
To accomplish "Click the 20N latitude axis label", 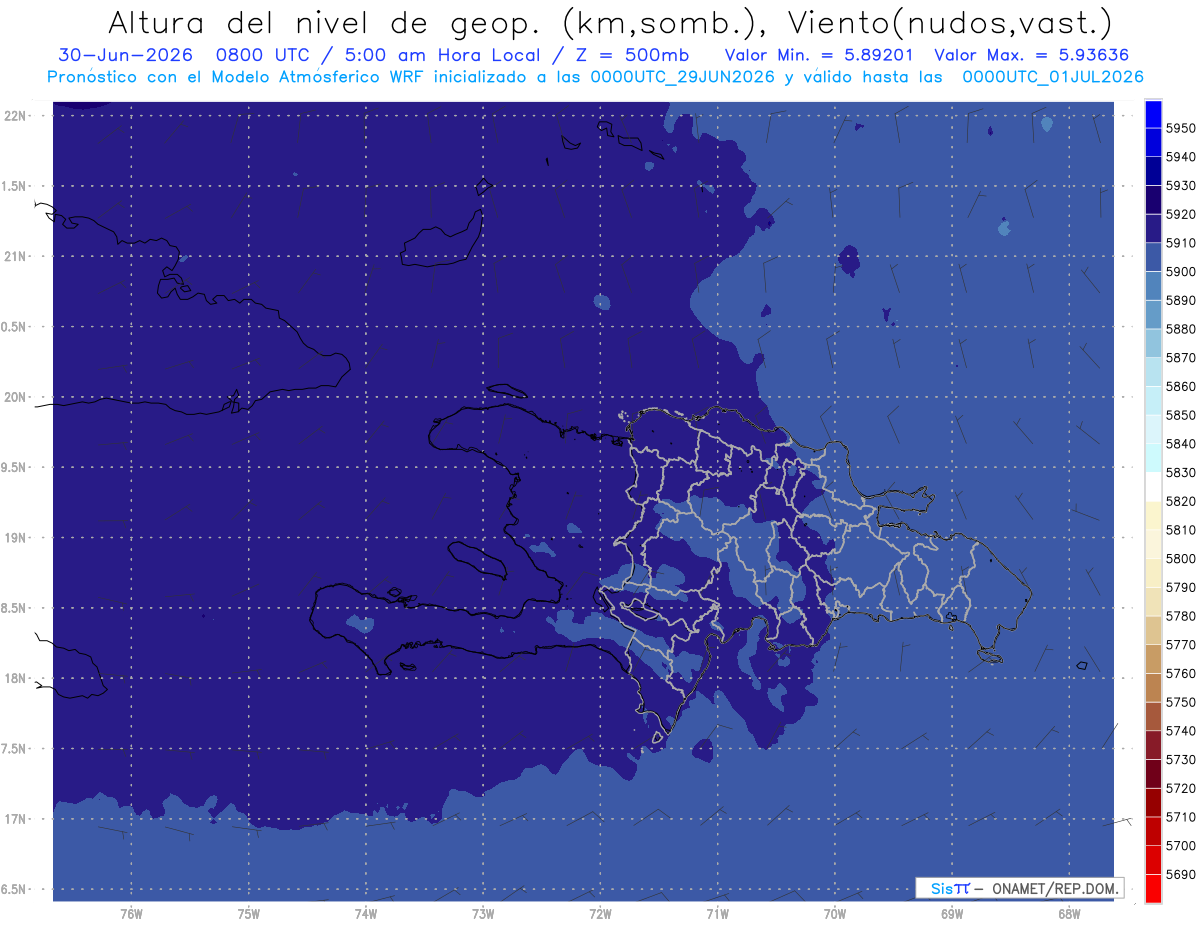I will pyautogui.click(x=16, y=397).
